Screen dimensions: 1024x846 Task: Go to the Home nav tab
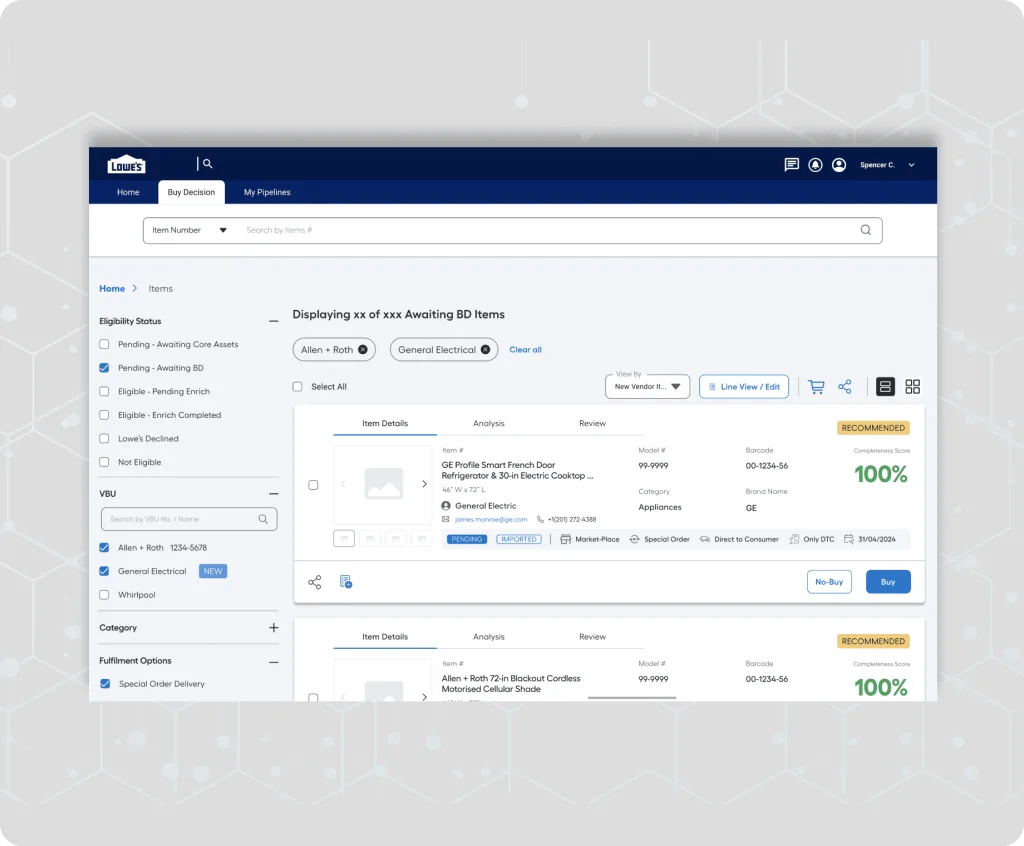pos(128,192)
